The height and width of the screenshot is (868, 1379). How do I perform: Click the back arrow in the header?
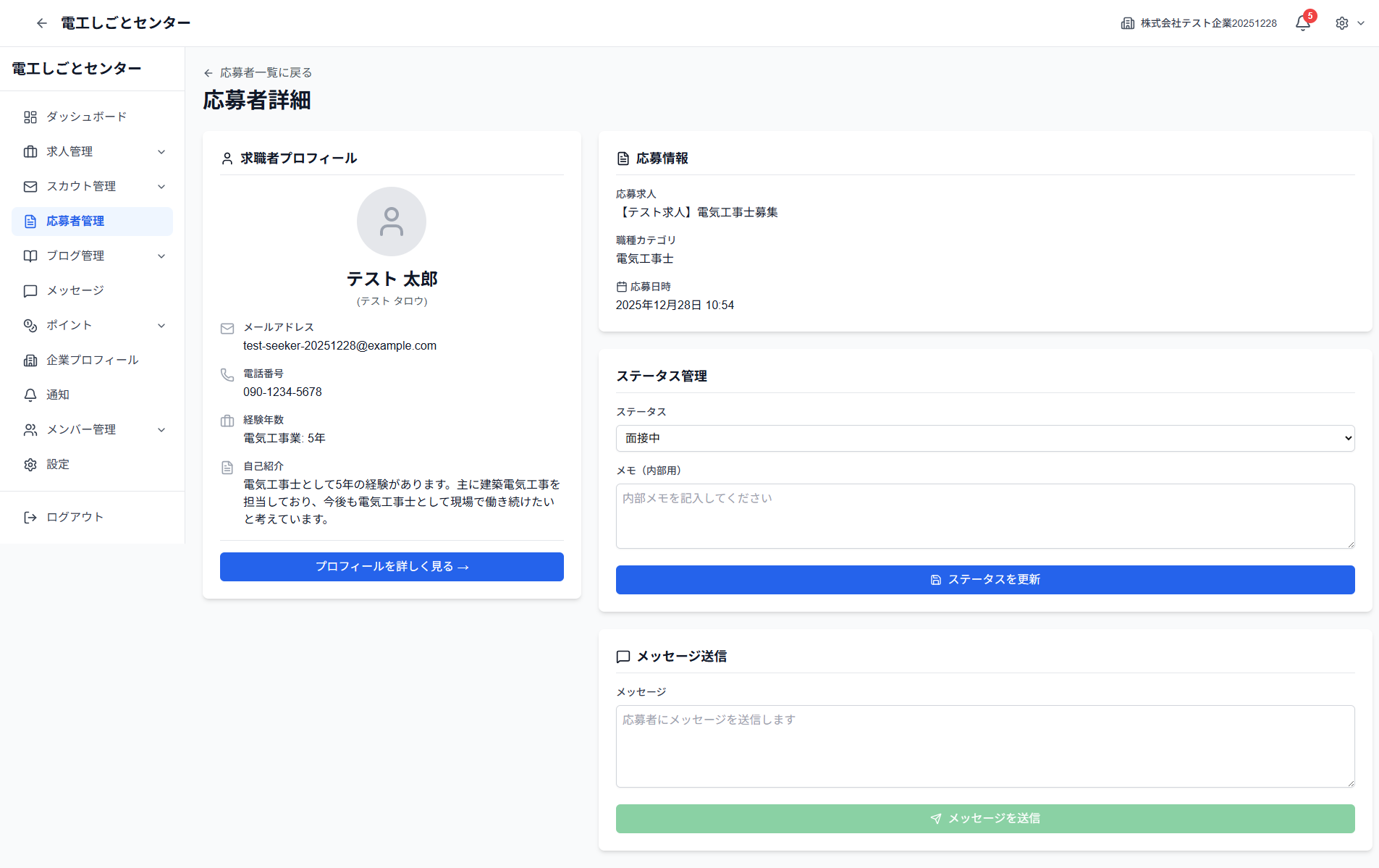(41, 23)
